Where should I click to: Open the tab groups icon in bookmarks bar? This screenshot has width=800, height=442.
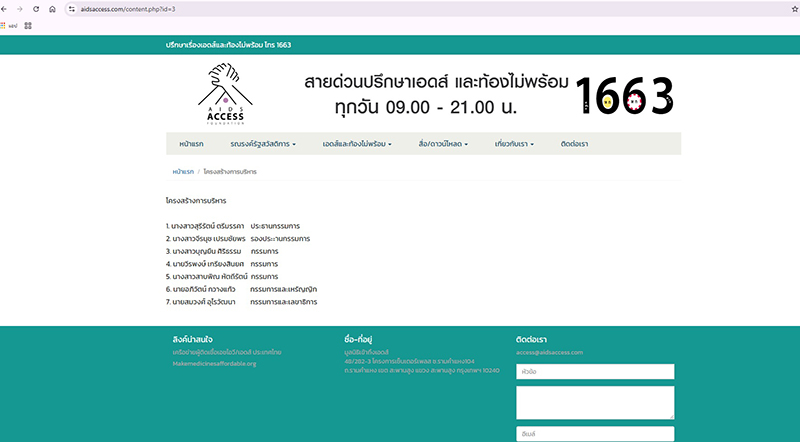pyautogui.click(x=28, y=26)
